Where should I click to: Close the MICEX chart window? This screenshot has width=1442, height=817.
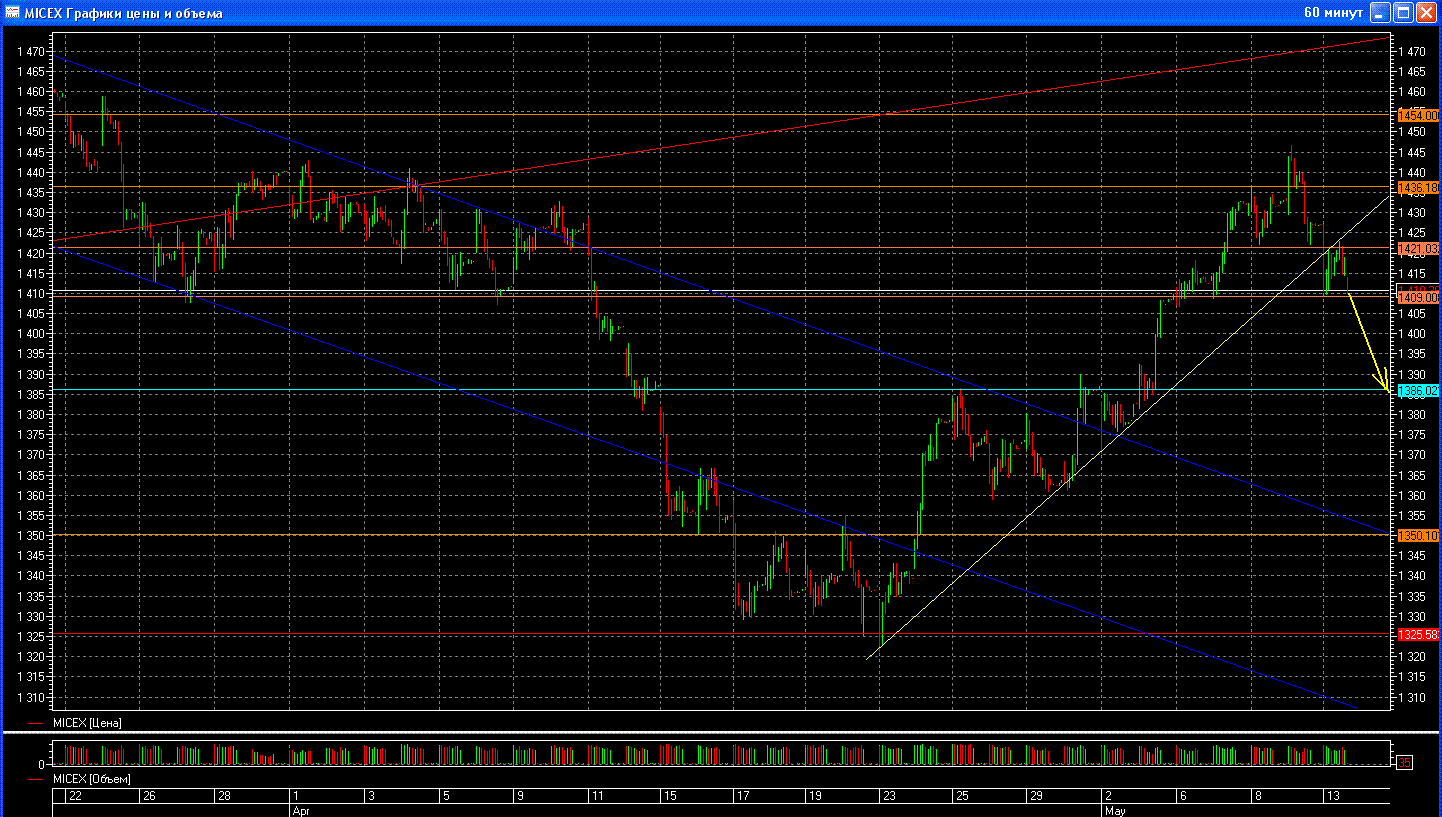[1426, 13]
